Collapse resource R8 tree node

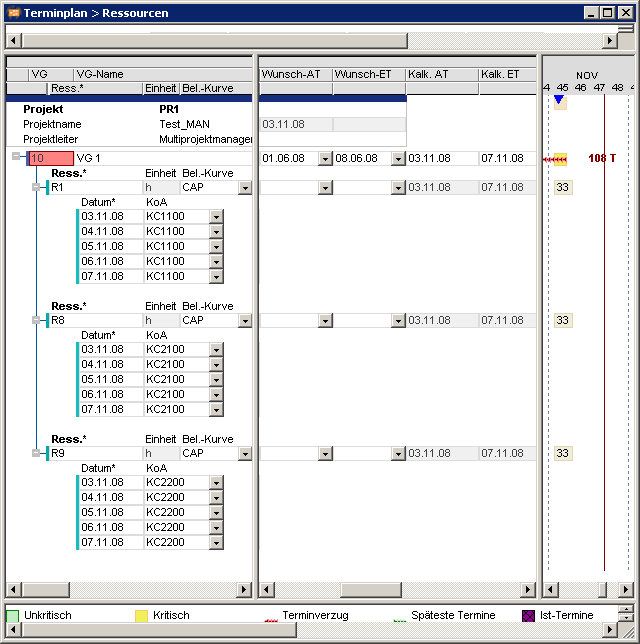pos(36,320)
